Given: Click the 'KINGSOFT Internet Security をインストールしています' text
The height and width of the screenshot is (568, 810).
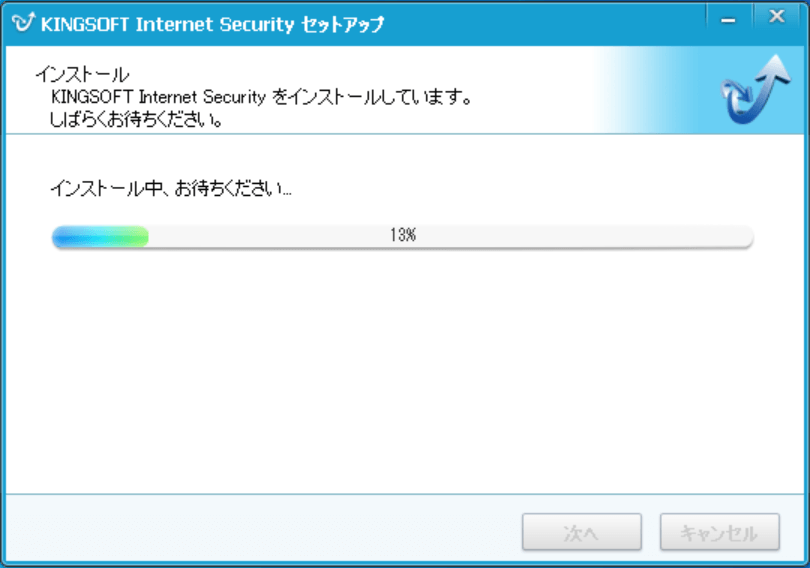Looking at the screenshot, I should [x=260, y=98].
